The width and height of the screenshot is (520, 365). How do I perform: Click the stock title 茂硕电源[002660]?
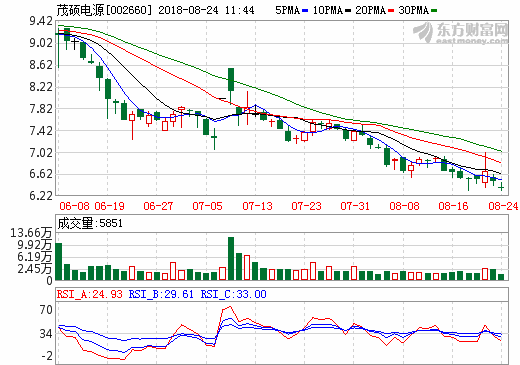click(104, 10)
